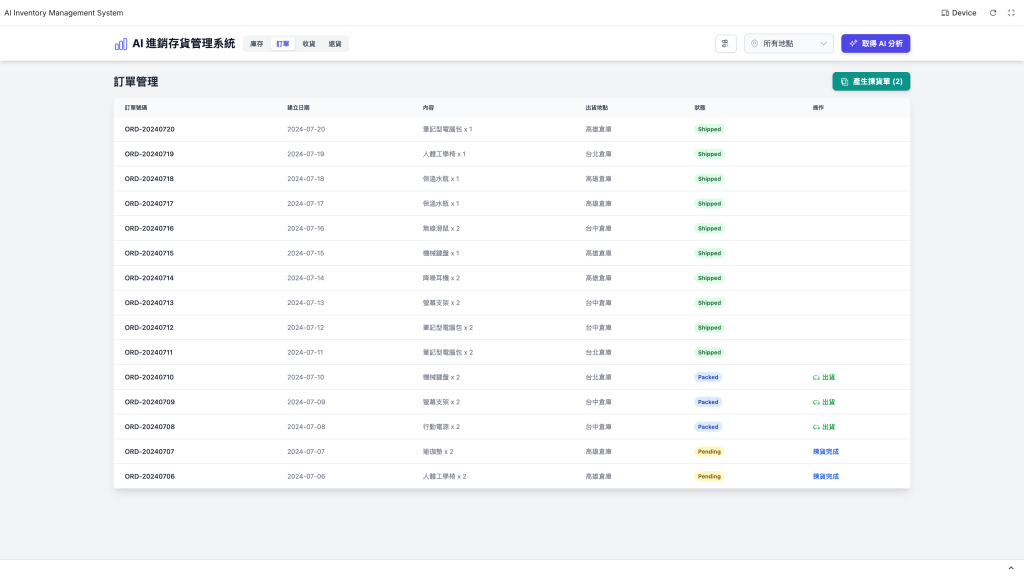This screenshot has width=1024, height=576.
Task: Click the bar chart logo icon
Action: coord(121,44)
